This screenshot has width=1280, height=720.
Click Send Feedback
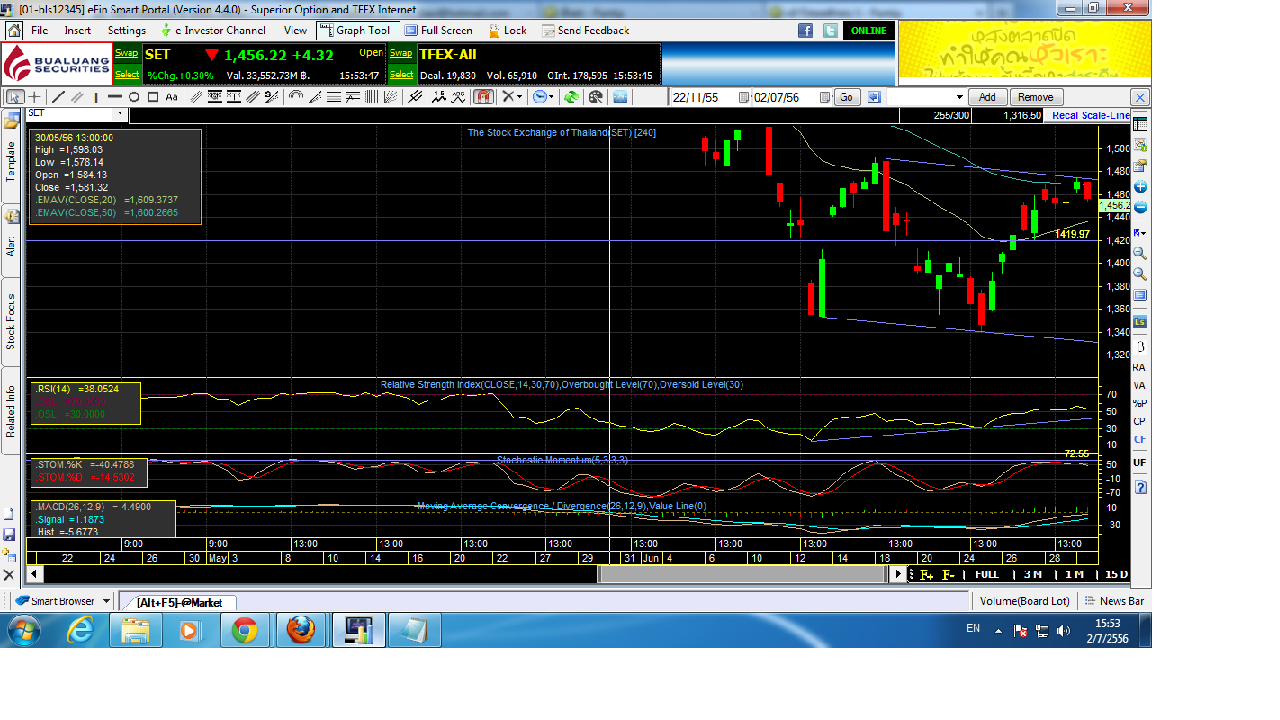tap(586, 30)
